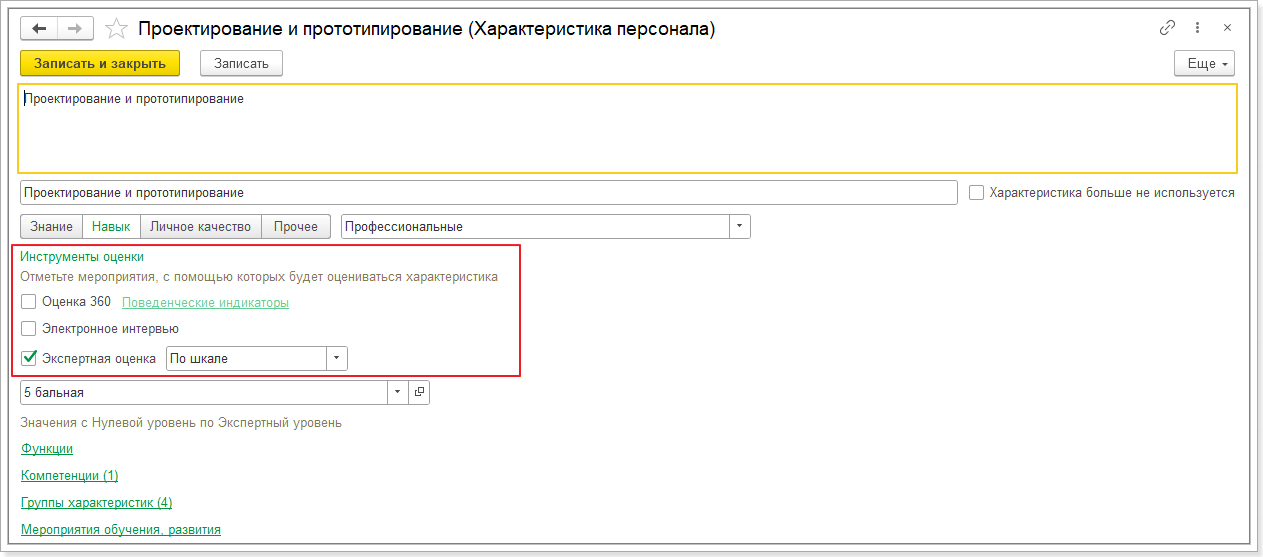Open Мероприятия обучения, развития link
The width and height of the screenshot is (1263, 557).
point(121,530)
